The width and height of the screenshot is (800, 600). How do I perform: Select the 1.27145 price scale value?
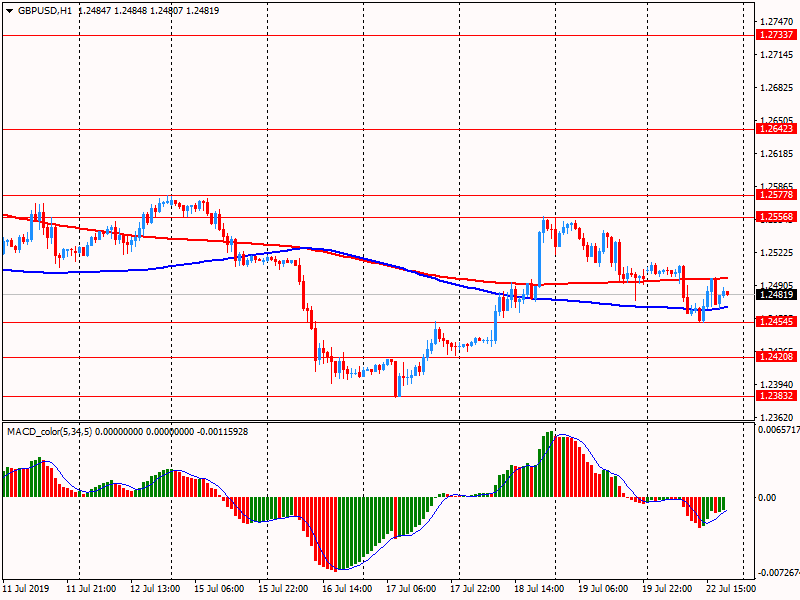click(777, 55)
